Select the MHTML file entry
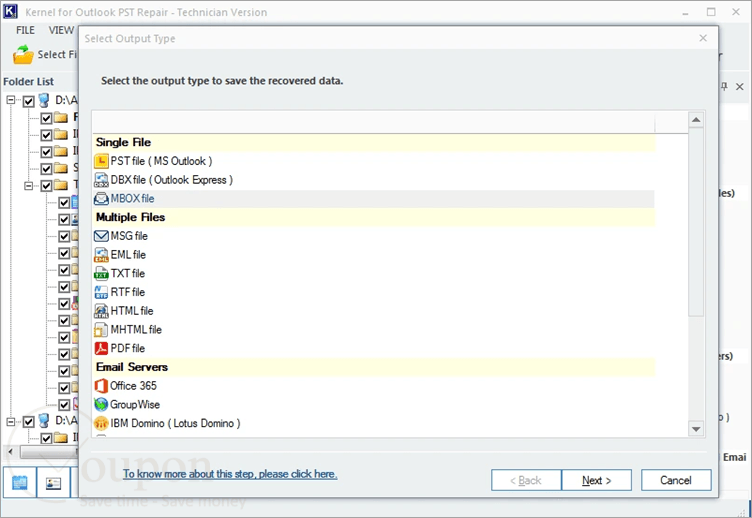 pos(136,330)
